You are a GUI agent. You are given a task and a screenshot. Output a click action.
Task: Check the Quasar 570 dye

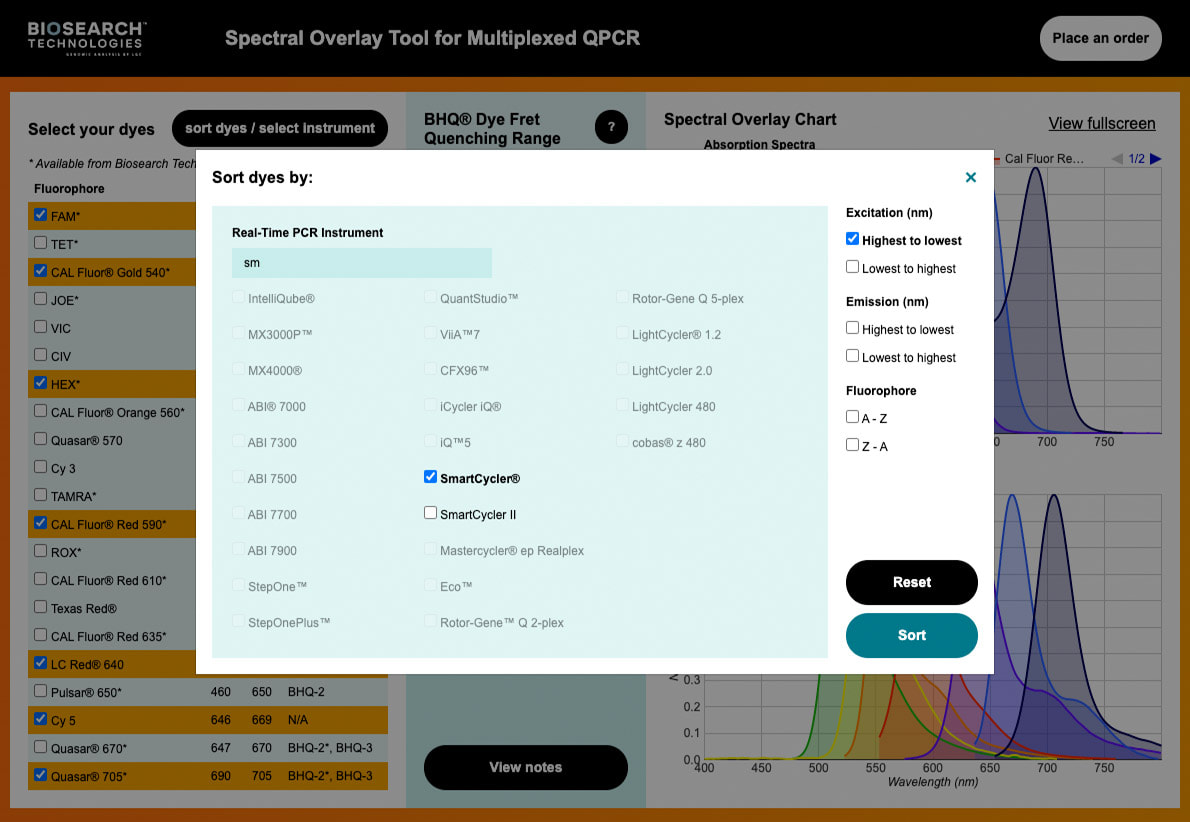[x=40, y=439]
